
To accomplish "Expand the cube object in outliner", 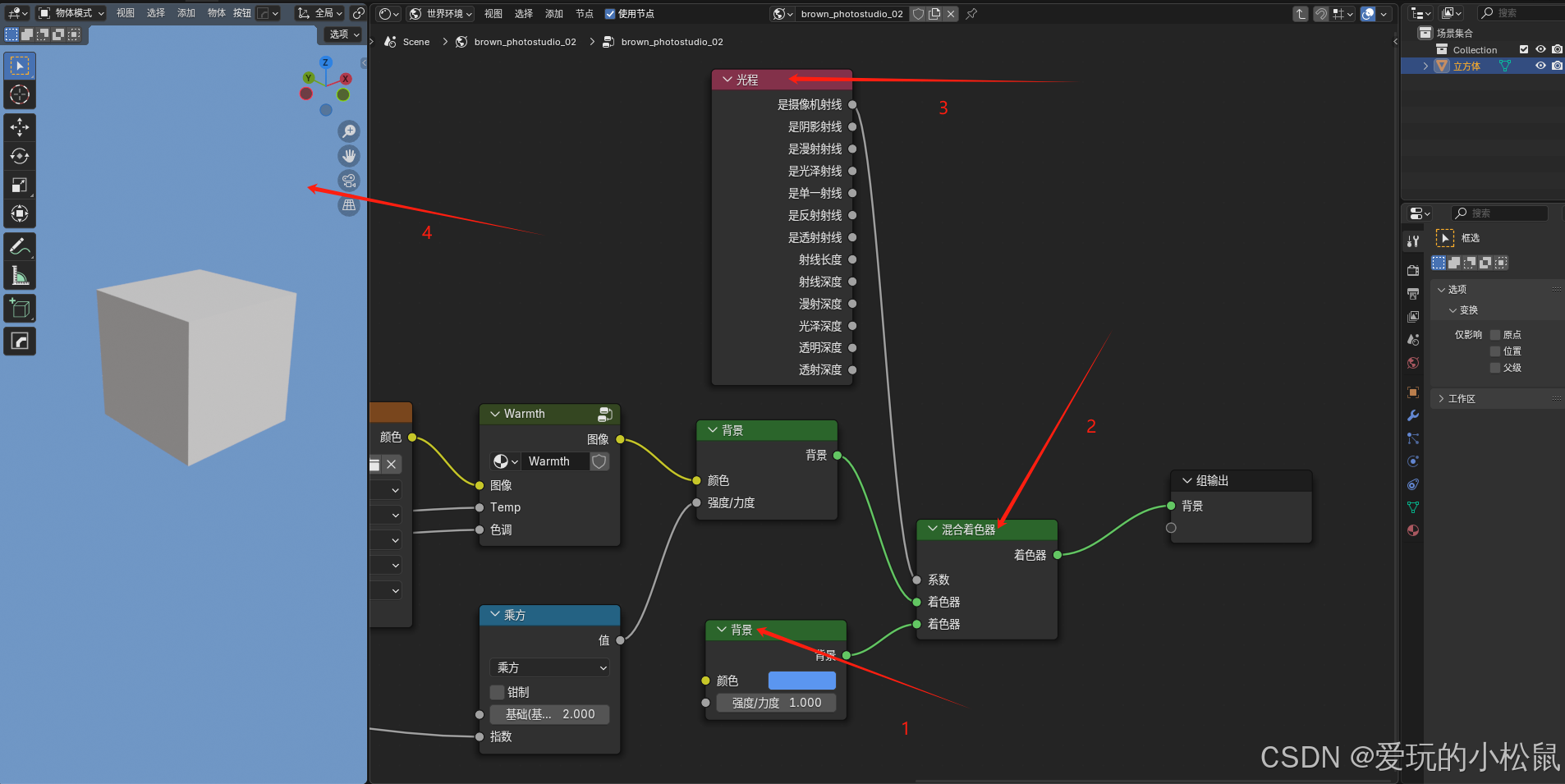I will tap(1425, 66).
